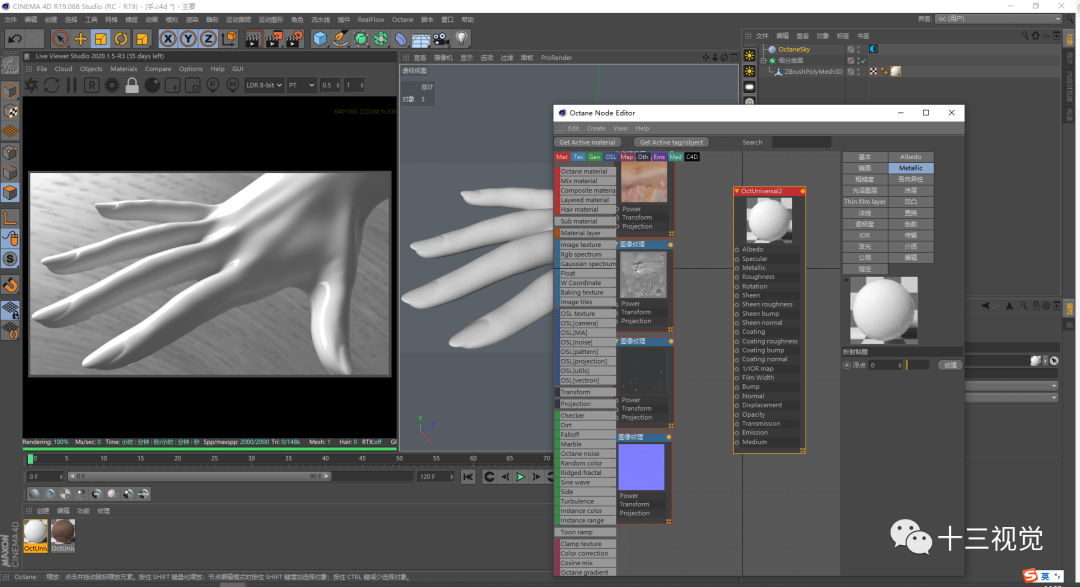
Task: Go to start of timeline
Action: (x=468, y=477)
